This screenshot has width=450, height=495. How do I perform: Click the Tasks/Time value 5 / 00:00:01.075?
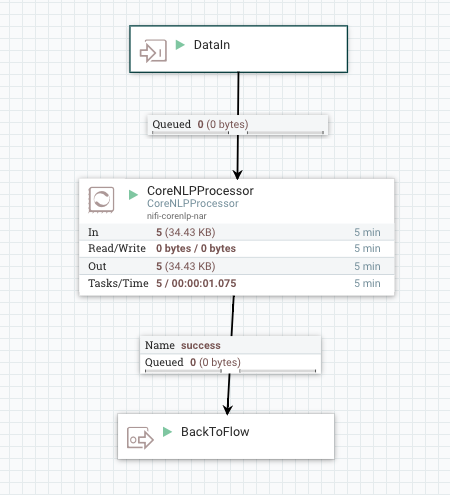pos(196,283)
